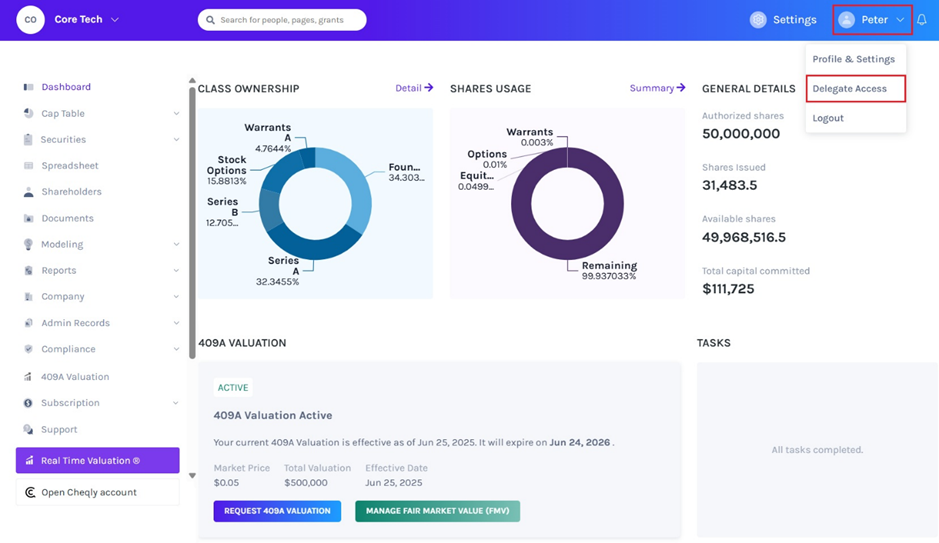Click the Cheqly logo icon
939x543 pixels.
pyautogui.click(x=30, y=492)
